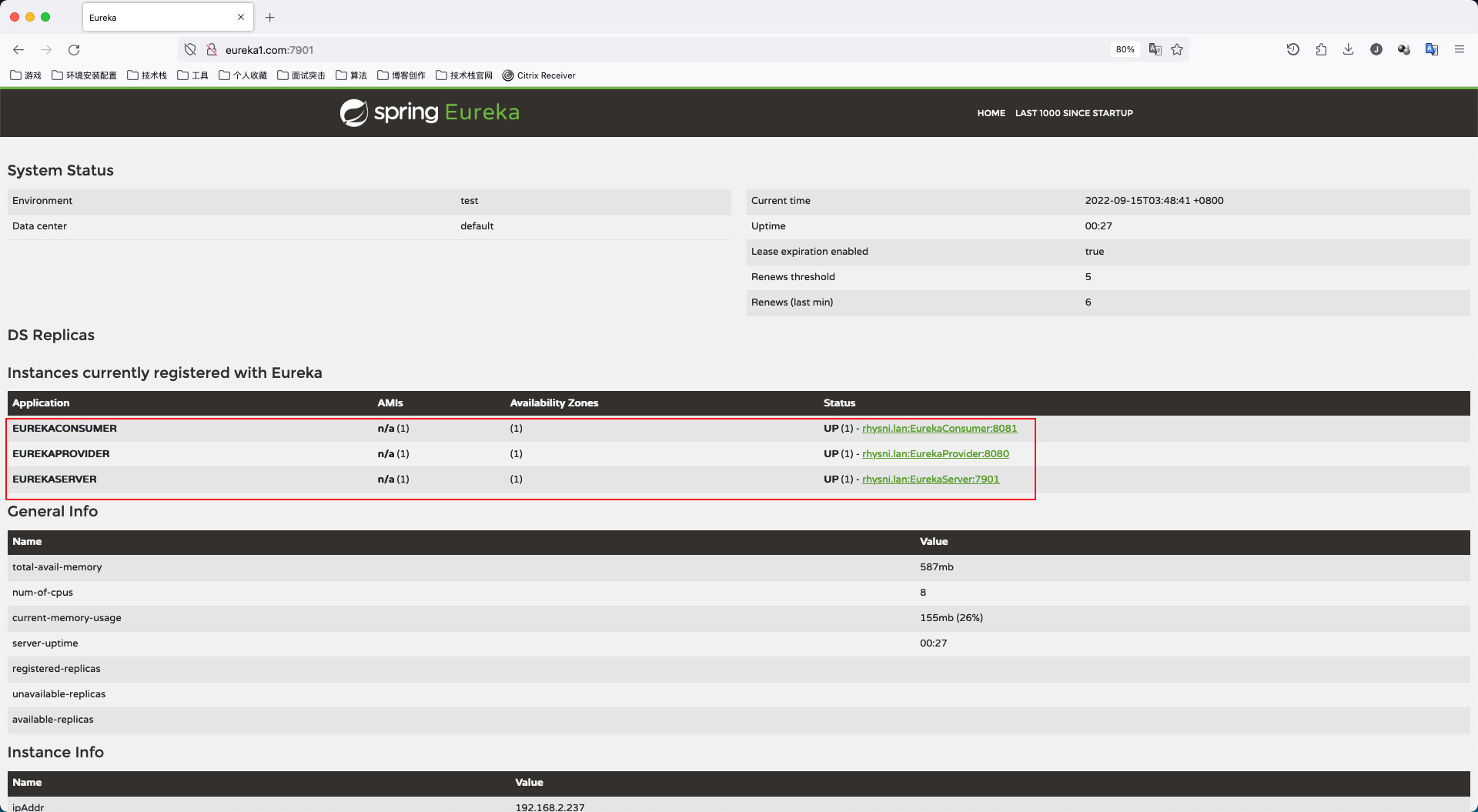Open the rhysni.lan:EurekaServer:7901 instance link
1478x812 pixels.
pos(931,480)
